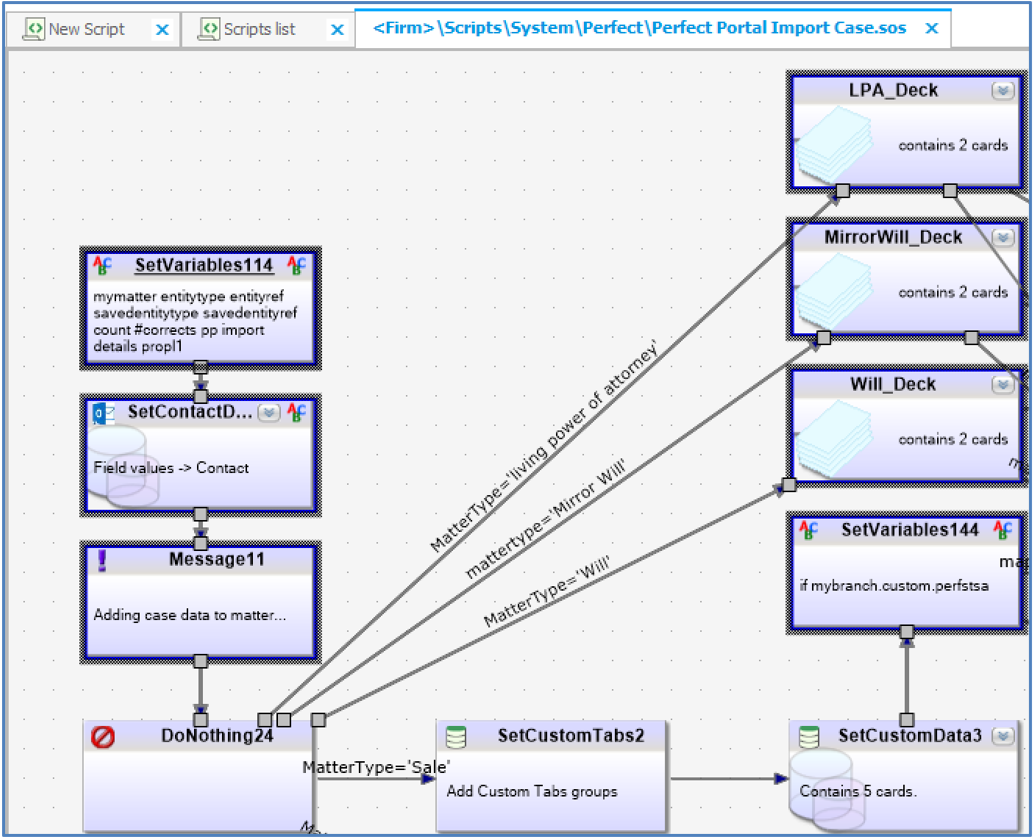Click the card stack icon inside LPA_Deck

(837, 143)
